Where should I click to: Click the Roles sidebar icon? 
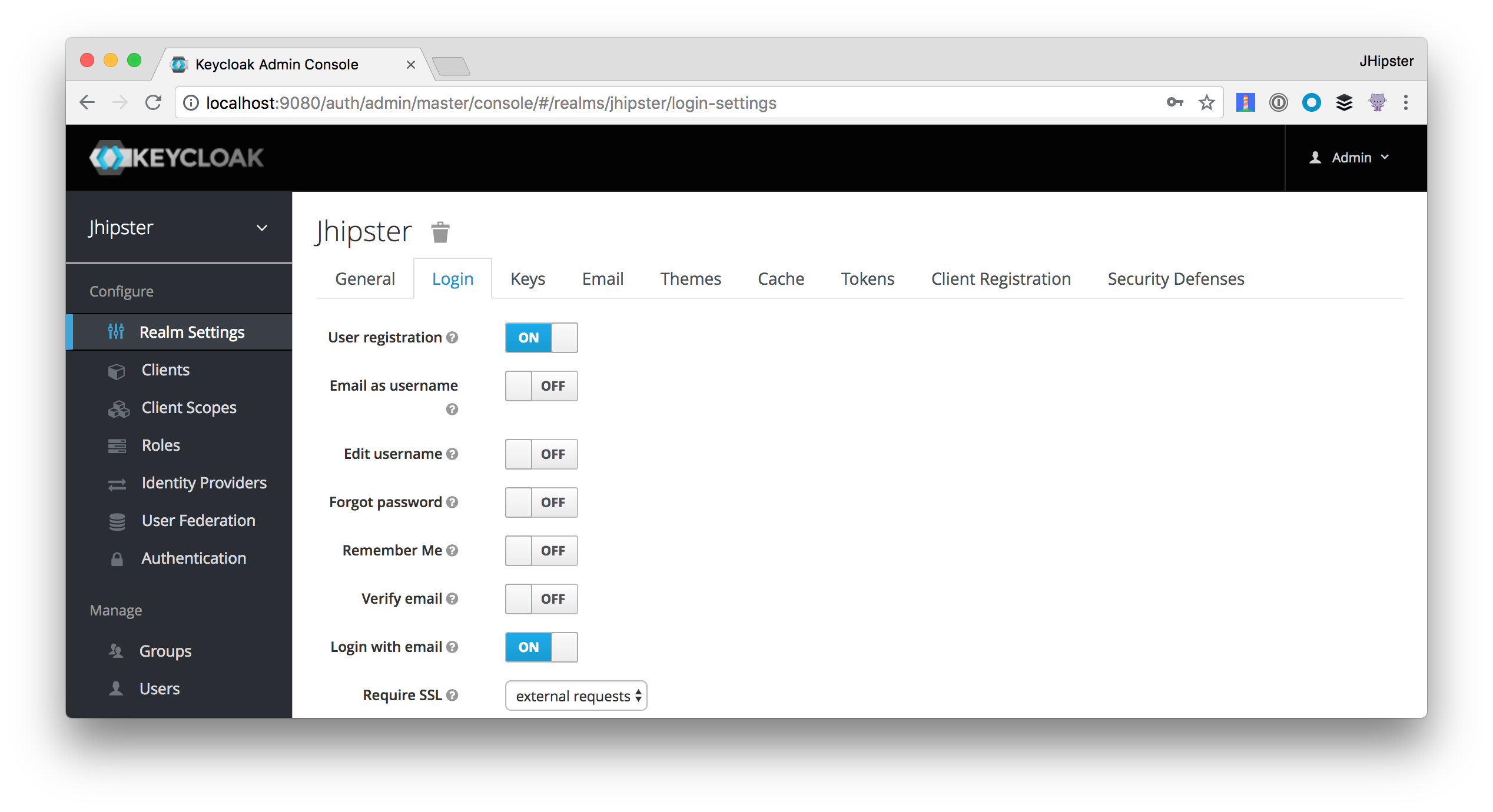(x=118, y=445)
